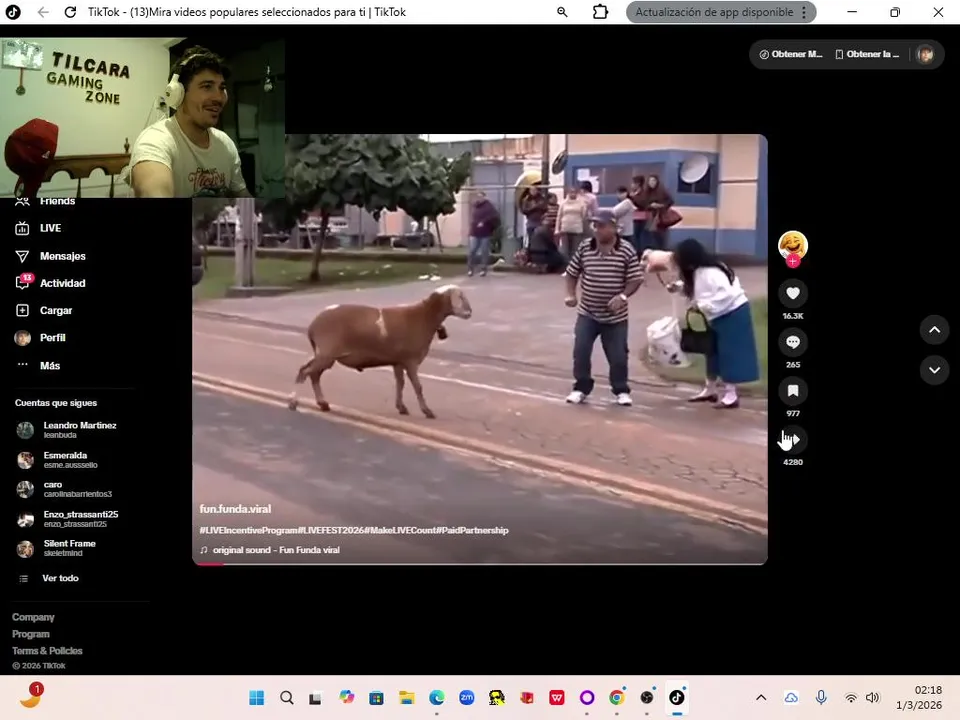Click the magnifier zoom icon in title bar
Viewport: 960px width, 720px height.
pyautogui.click(x=562, y=12)
